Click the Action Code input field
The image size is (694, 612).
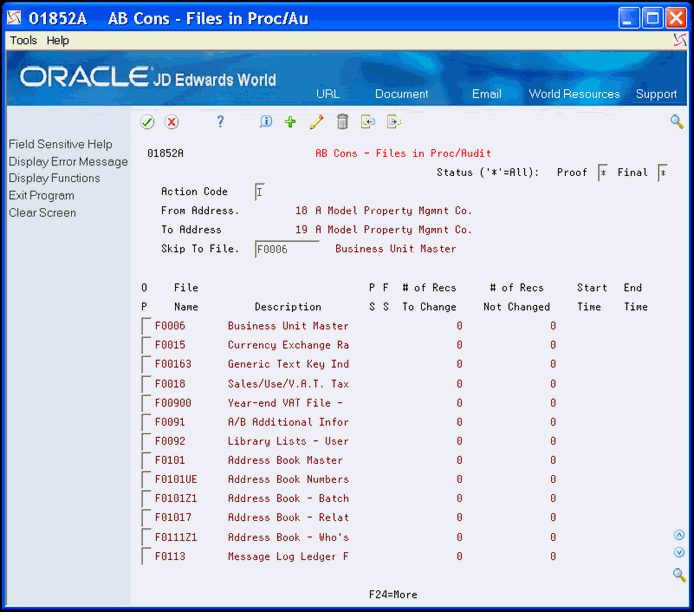tap(260, 192)
